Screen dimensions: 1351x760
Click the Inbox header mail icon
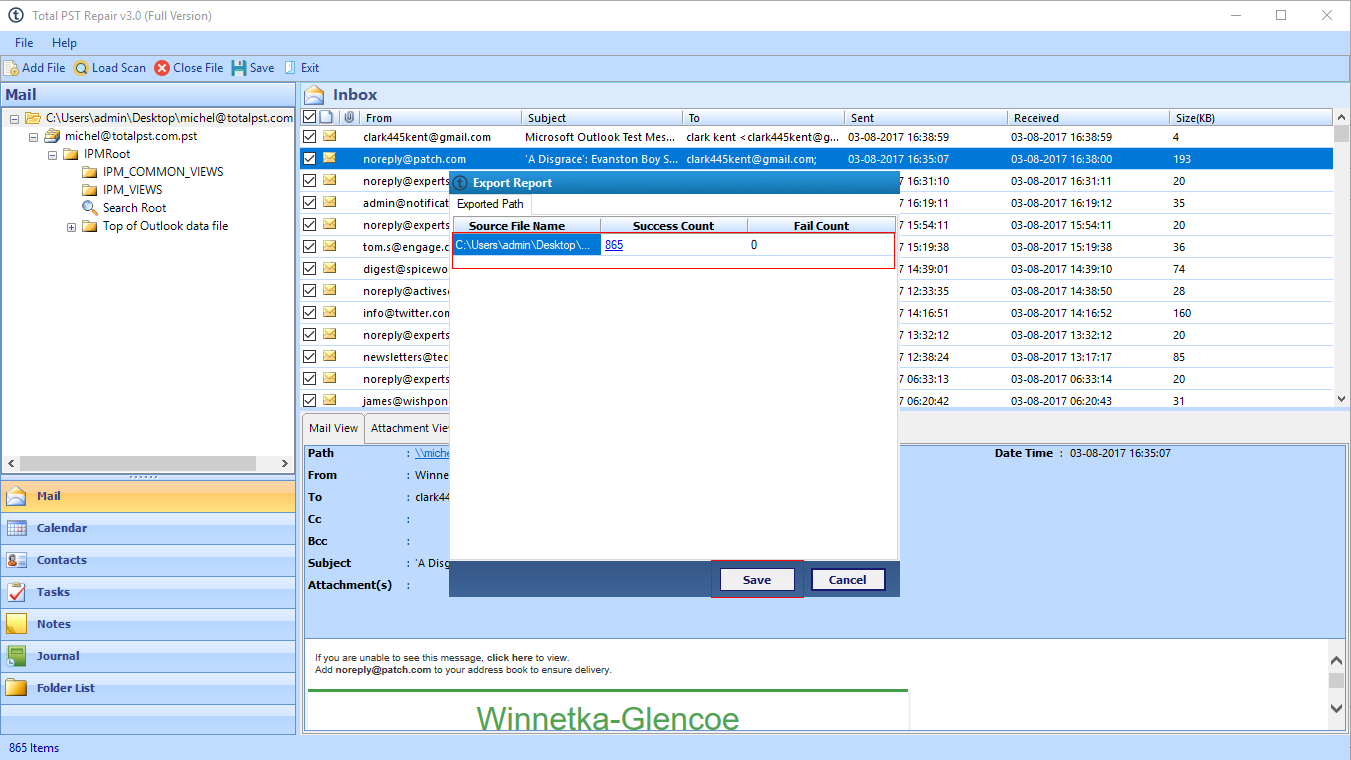pyautogui.click(x=315, y=95)
